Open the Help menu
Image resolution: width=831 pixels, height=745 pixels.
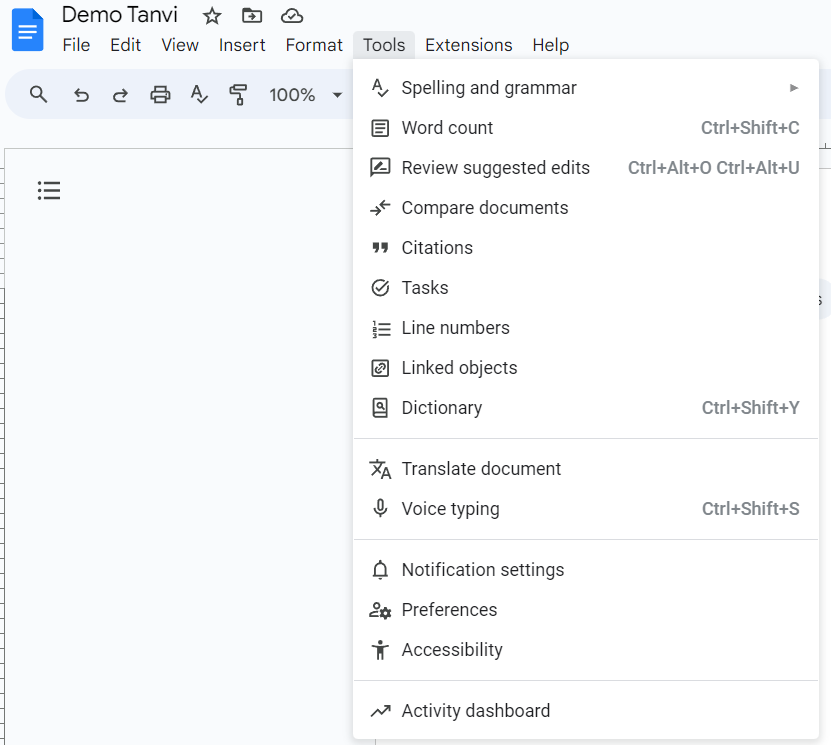(551, 45)
